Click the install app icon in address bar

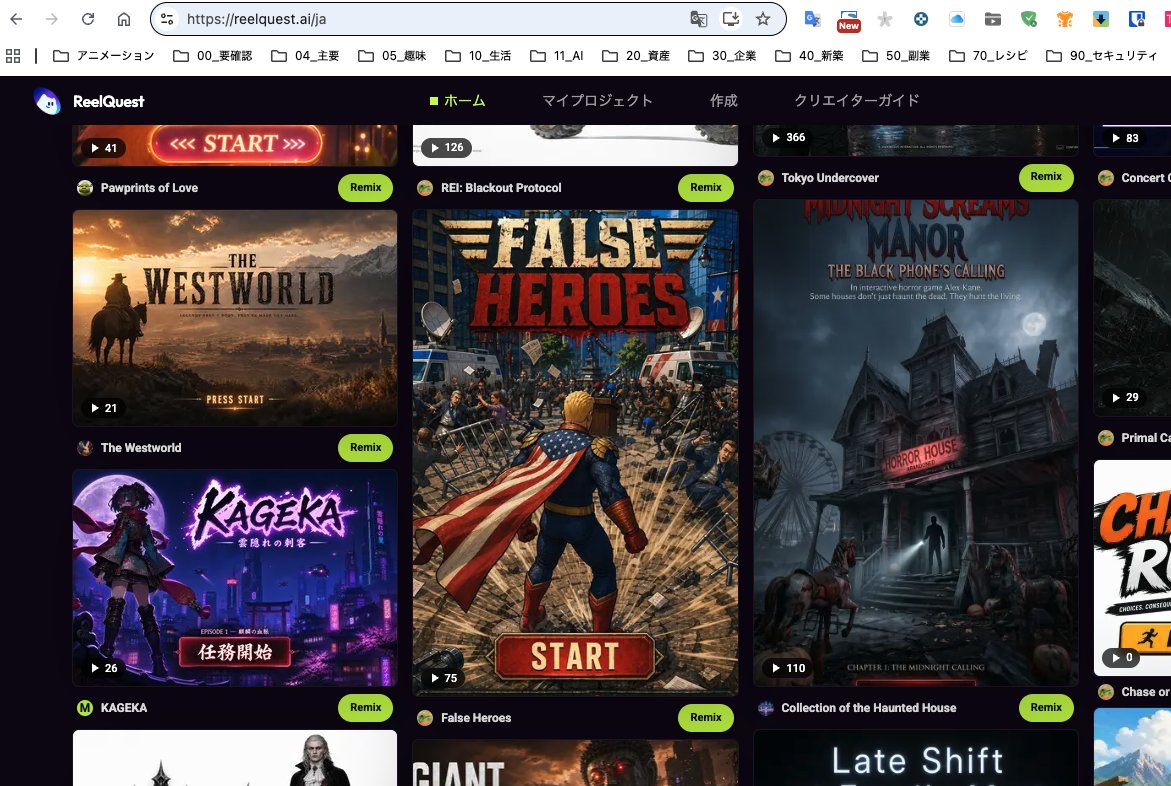tap(731, 19)
